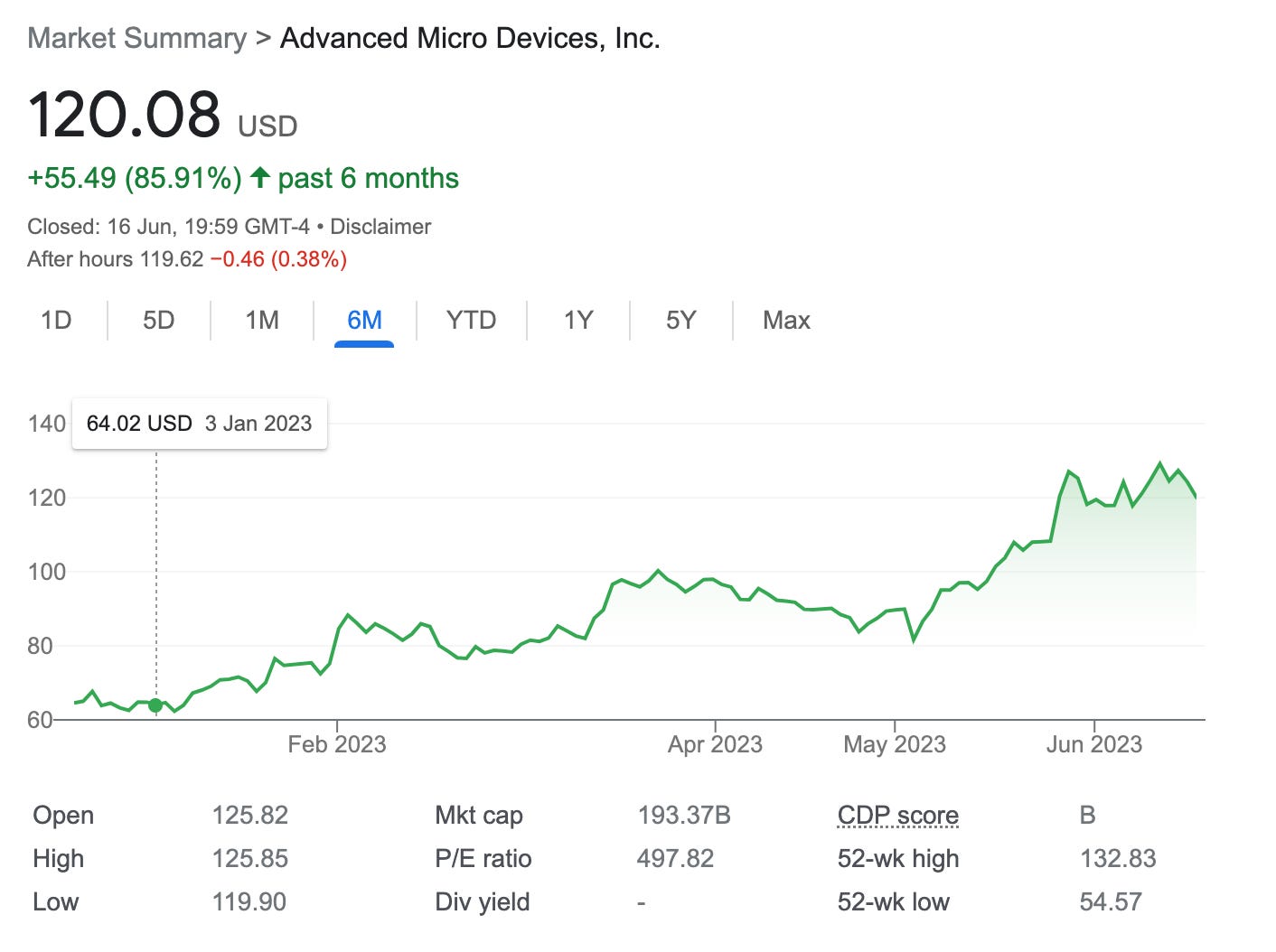Click the P/E ratio value 497.82
This screenshot has width=1276, height=952.
(x=675, y=859)
